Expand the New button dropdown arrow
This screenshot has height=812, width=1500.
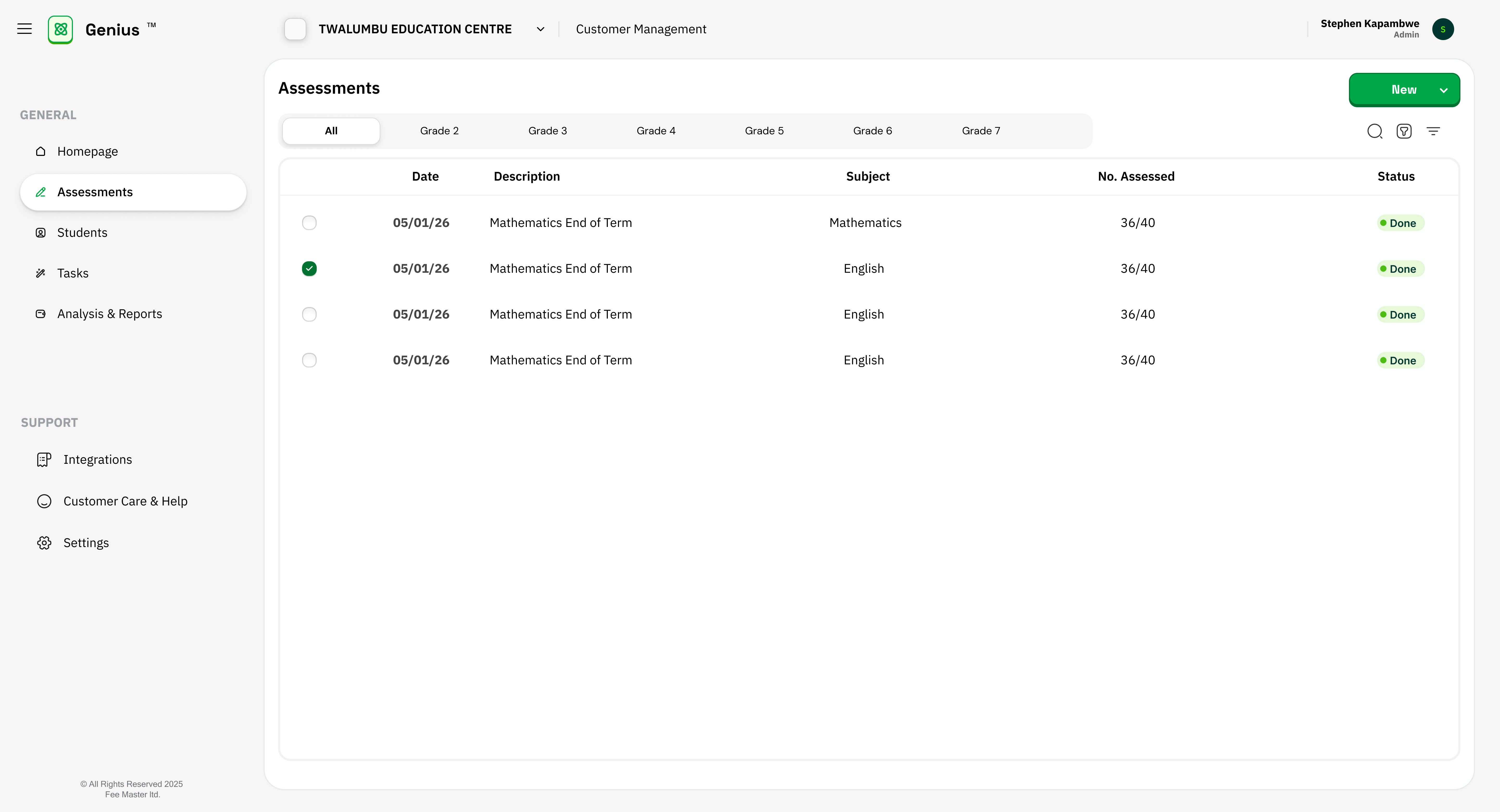1443,90
